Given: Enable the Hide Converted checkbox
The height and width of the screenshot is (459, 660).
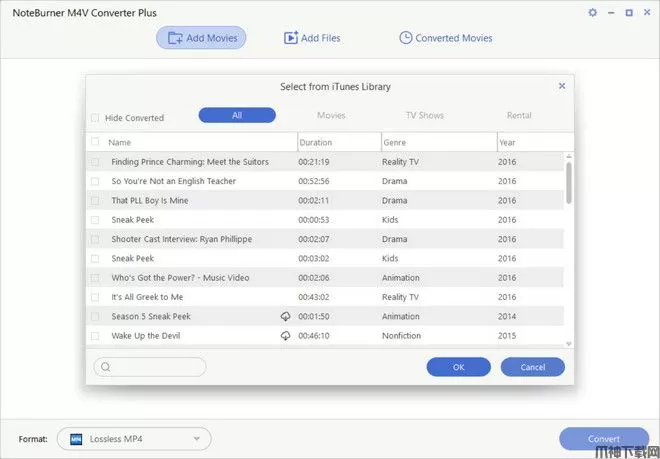Looking at the screenshot, I should [96, 118].
